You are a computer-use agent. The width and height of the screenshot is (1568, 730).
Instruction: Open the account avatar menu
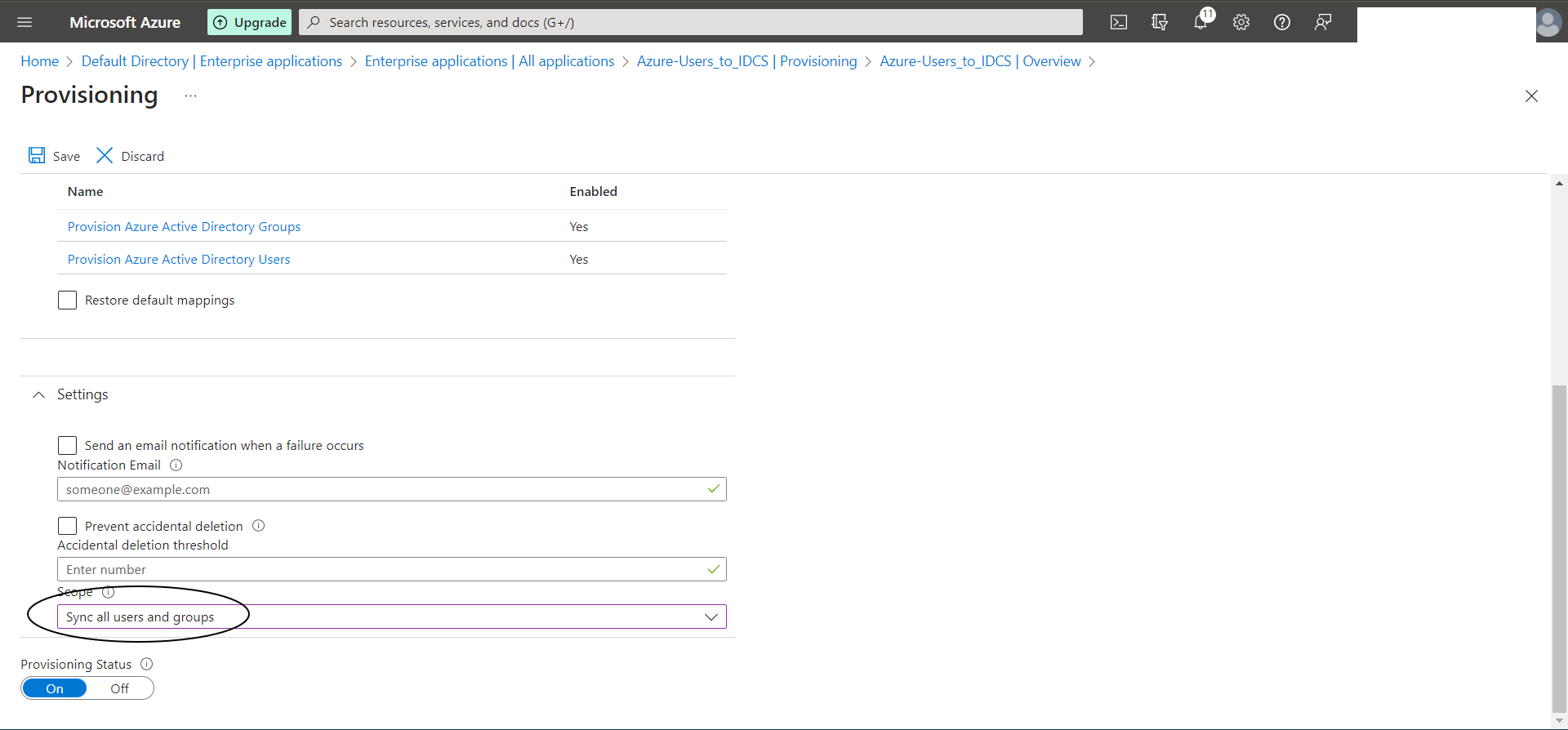point(1548,22)
